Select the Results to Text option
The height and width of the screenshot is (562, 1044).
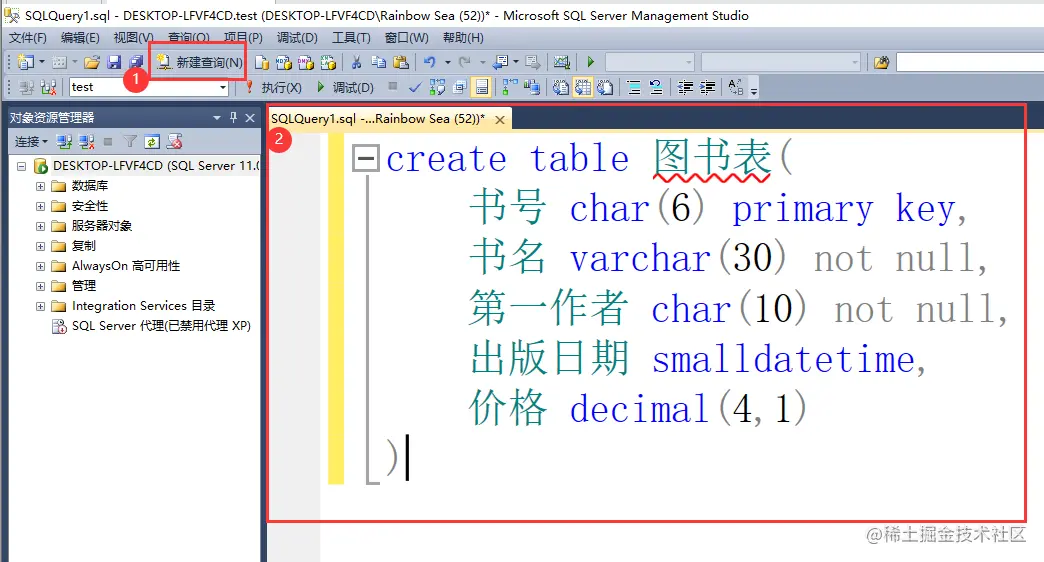561,87
